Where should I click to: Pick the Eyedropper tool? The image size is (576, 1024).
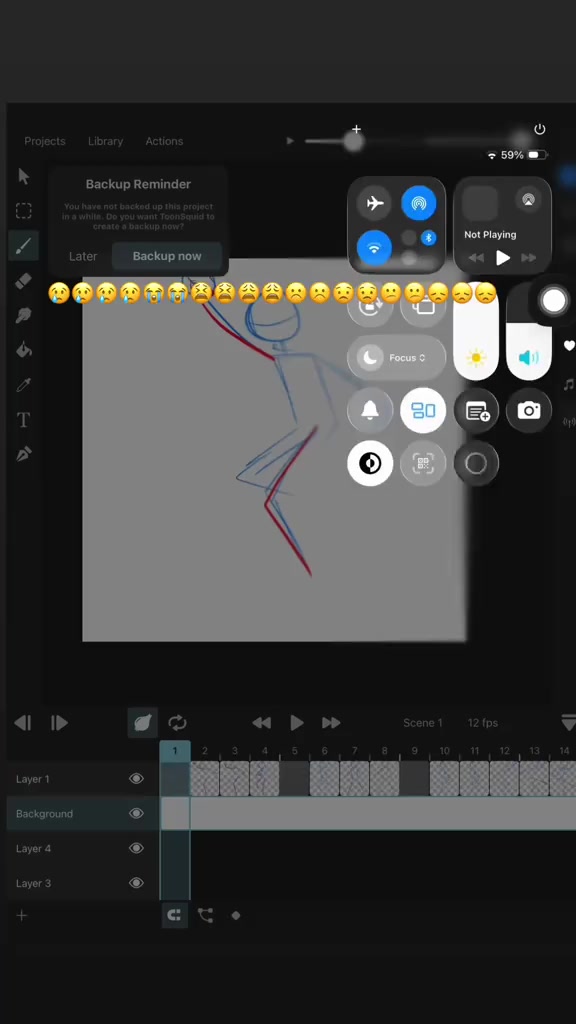coord(24,385)
